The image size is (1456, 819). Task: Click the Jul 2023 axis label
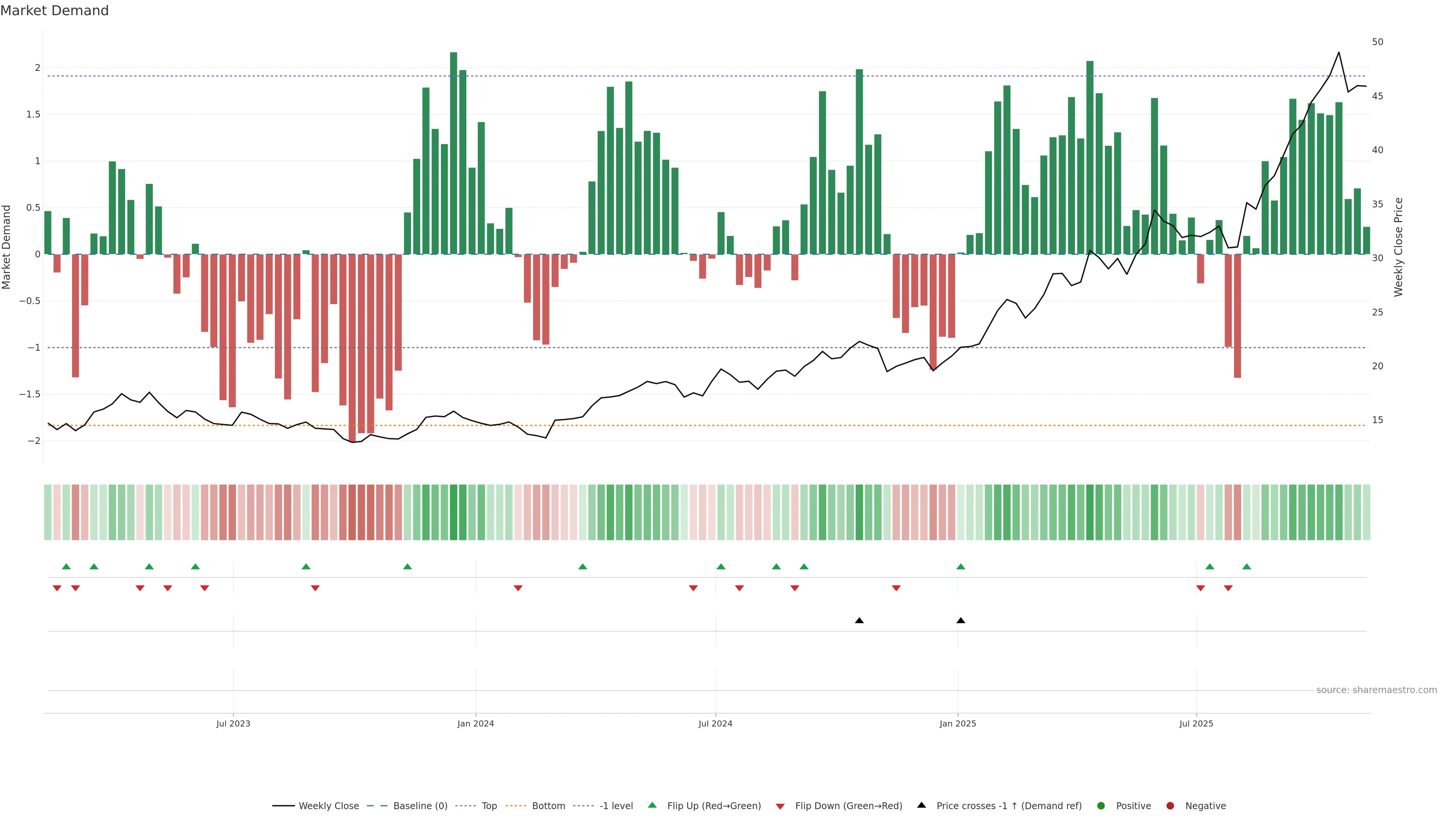pyautogui.click(x=233, y=723)
